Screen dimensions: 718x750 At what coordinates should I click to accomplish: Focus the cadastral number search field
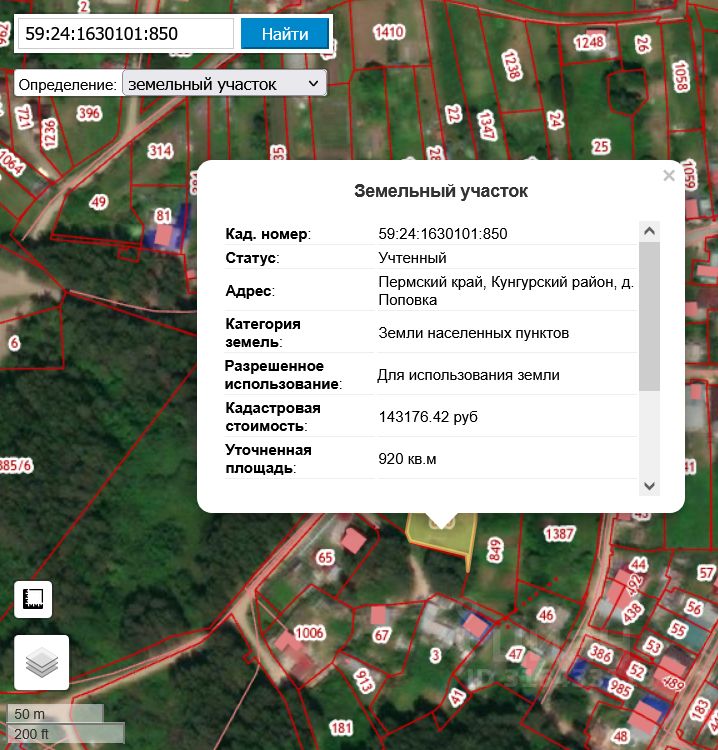pos(126,33)
